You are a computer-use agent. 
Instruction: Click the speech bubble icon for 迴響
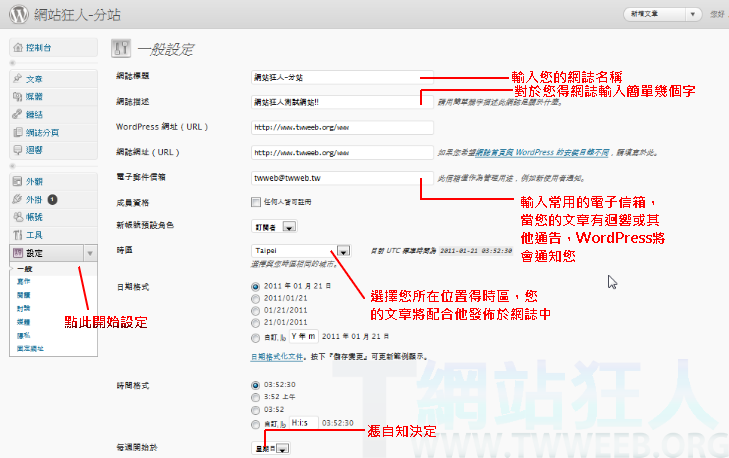tap(18, 150)
